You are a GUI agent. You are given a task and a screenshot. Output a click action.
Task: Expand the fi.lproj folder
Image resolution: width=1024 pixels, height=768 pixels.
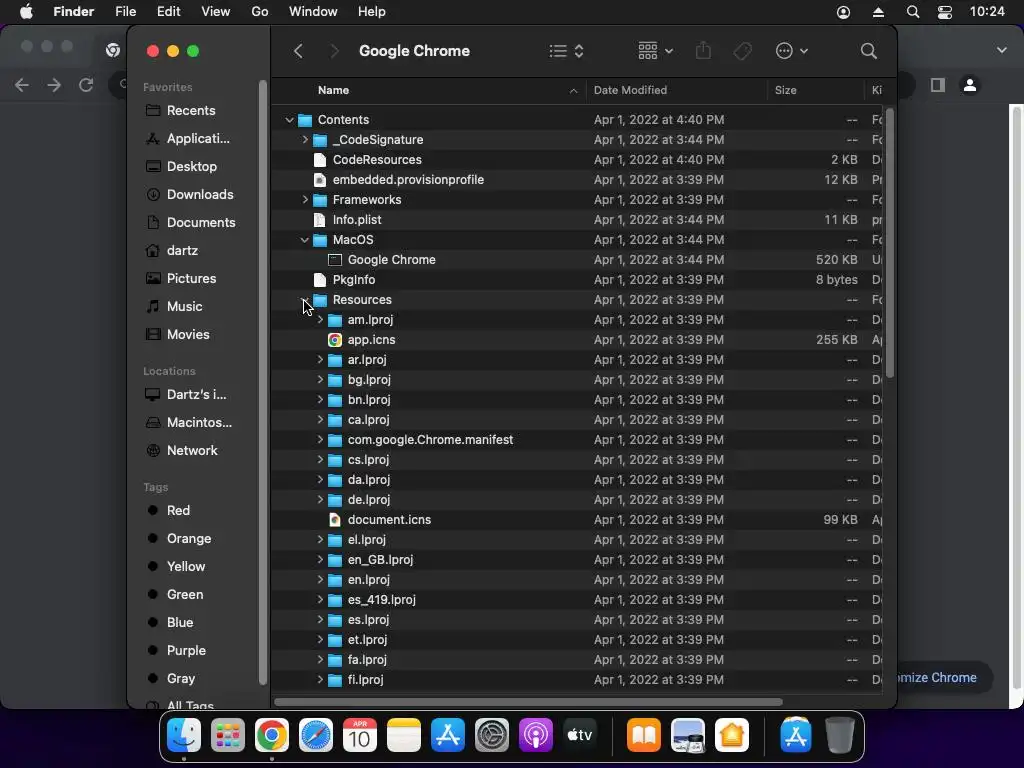(320, 680)
